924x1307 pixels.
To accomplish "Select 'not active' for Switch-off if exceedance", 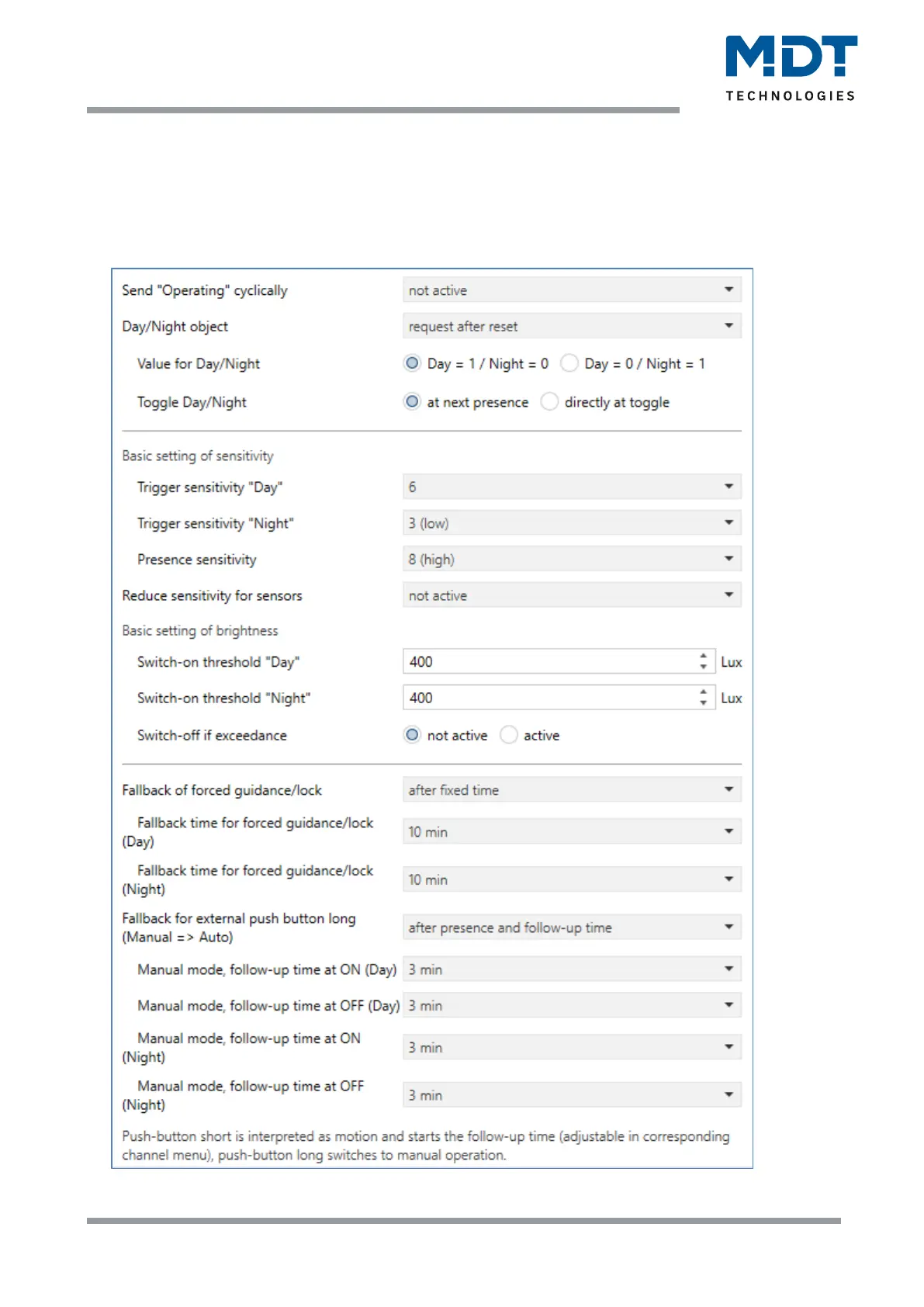I will point(413,735).
